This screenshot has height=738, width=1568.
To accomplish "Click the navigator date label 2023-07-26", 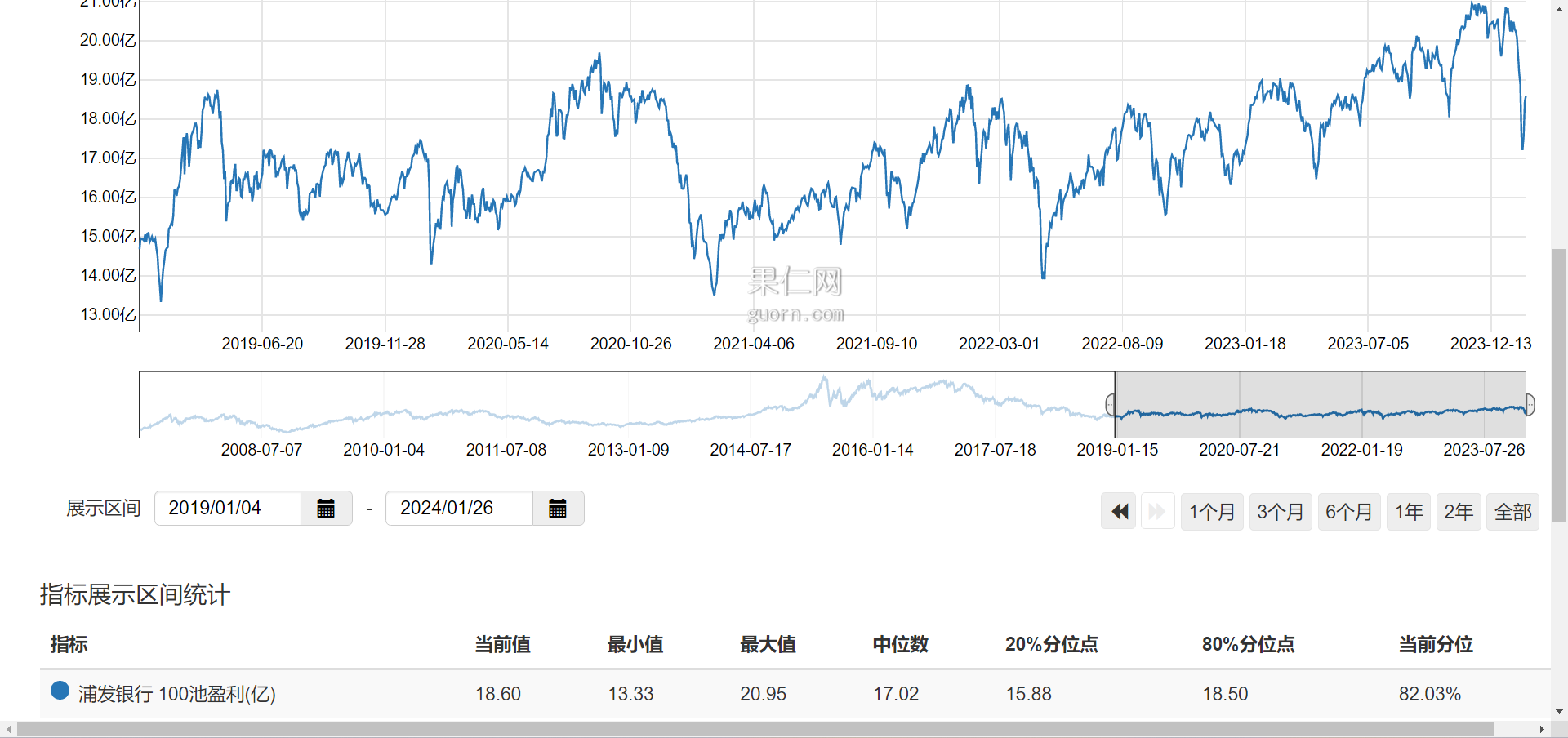I will (1484, 450).
